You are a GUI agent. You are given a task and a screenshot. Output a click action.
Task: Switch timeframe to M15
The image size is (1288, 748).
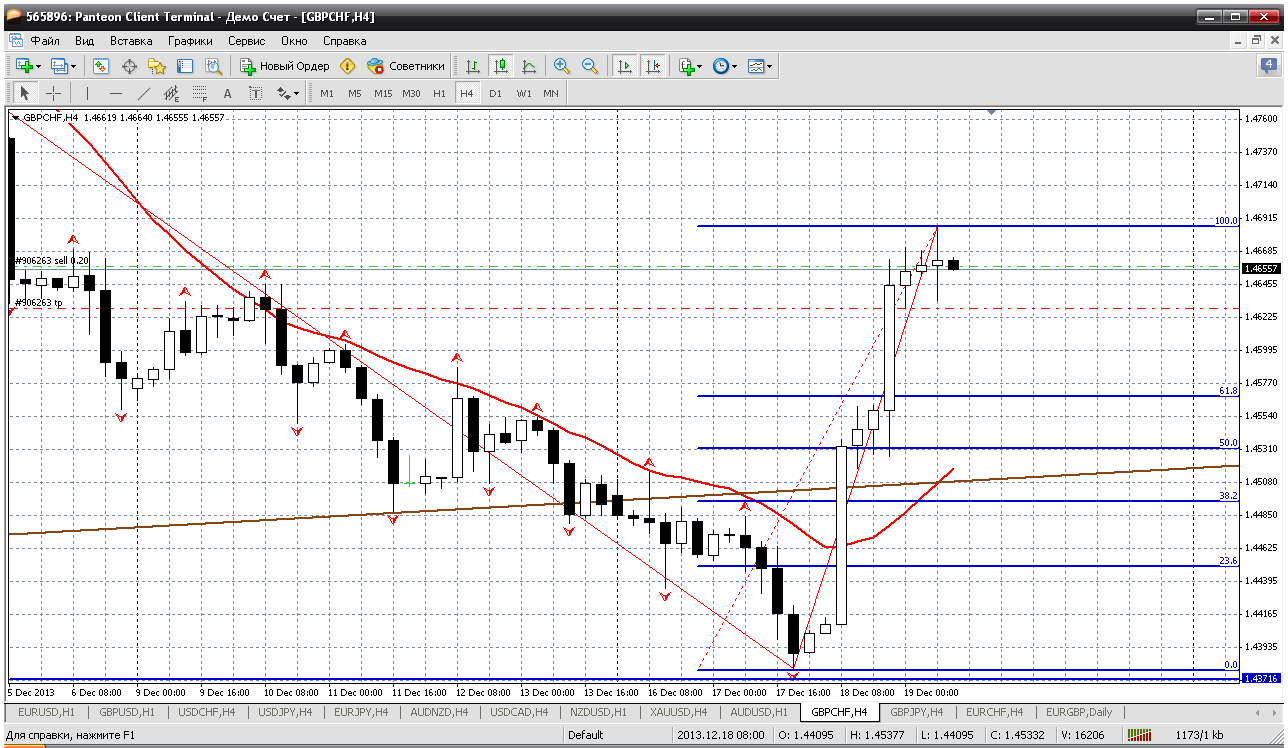[x=383, y=93]
